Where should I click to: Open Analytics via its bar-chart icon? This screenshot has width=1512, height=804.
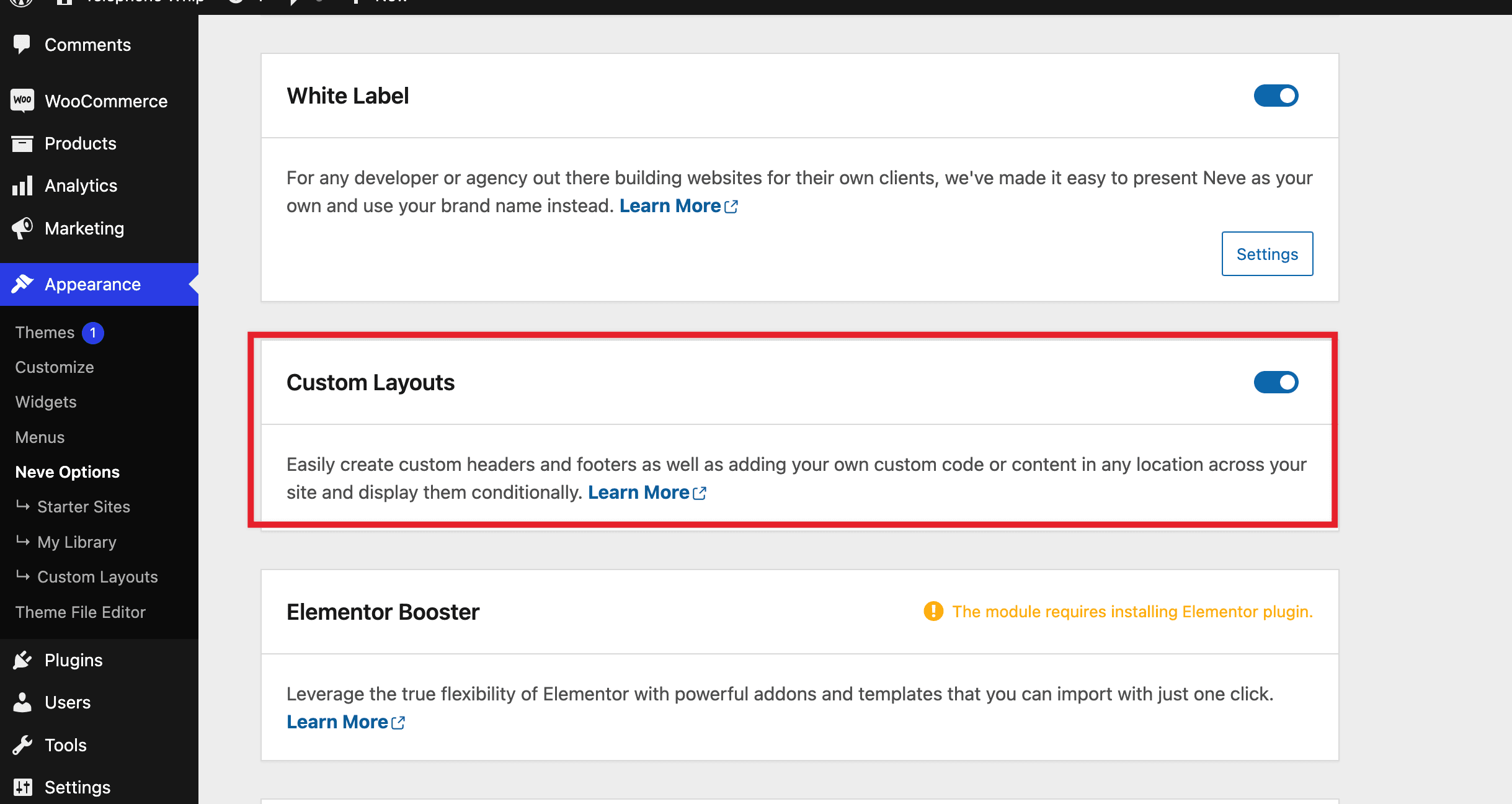[x=22, y=185]
